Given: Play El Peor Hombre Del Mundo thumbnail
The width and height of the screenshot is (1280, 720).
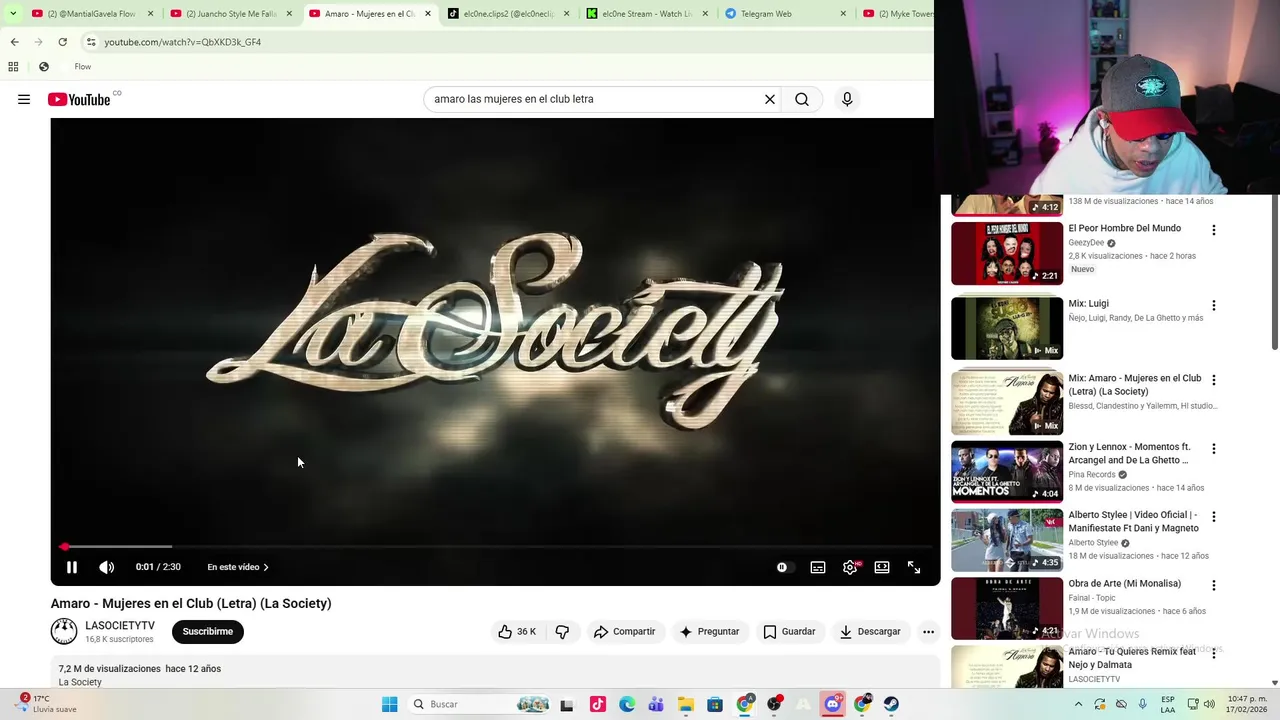Looking at the screenshot, I should (x=1007, y=253).
